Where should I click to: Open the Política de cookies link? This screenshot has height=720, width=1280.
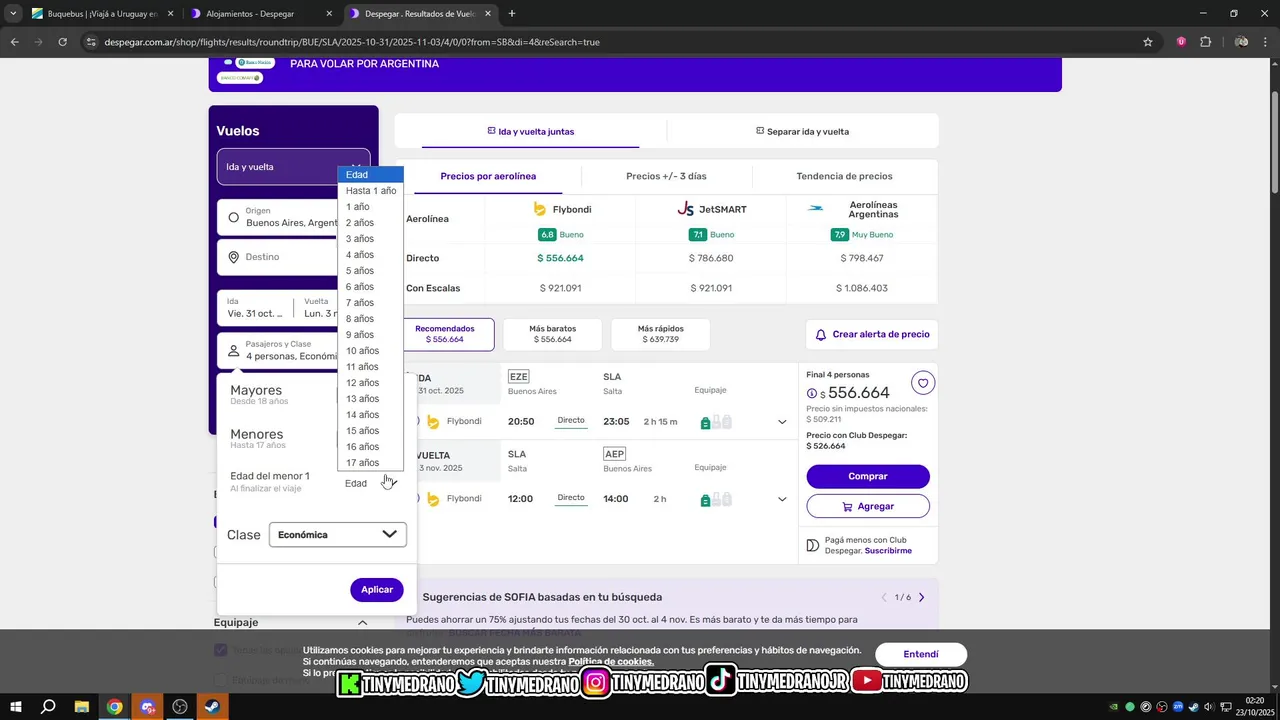(611, 662)
